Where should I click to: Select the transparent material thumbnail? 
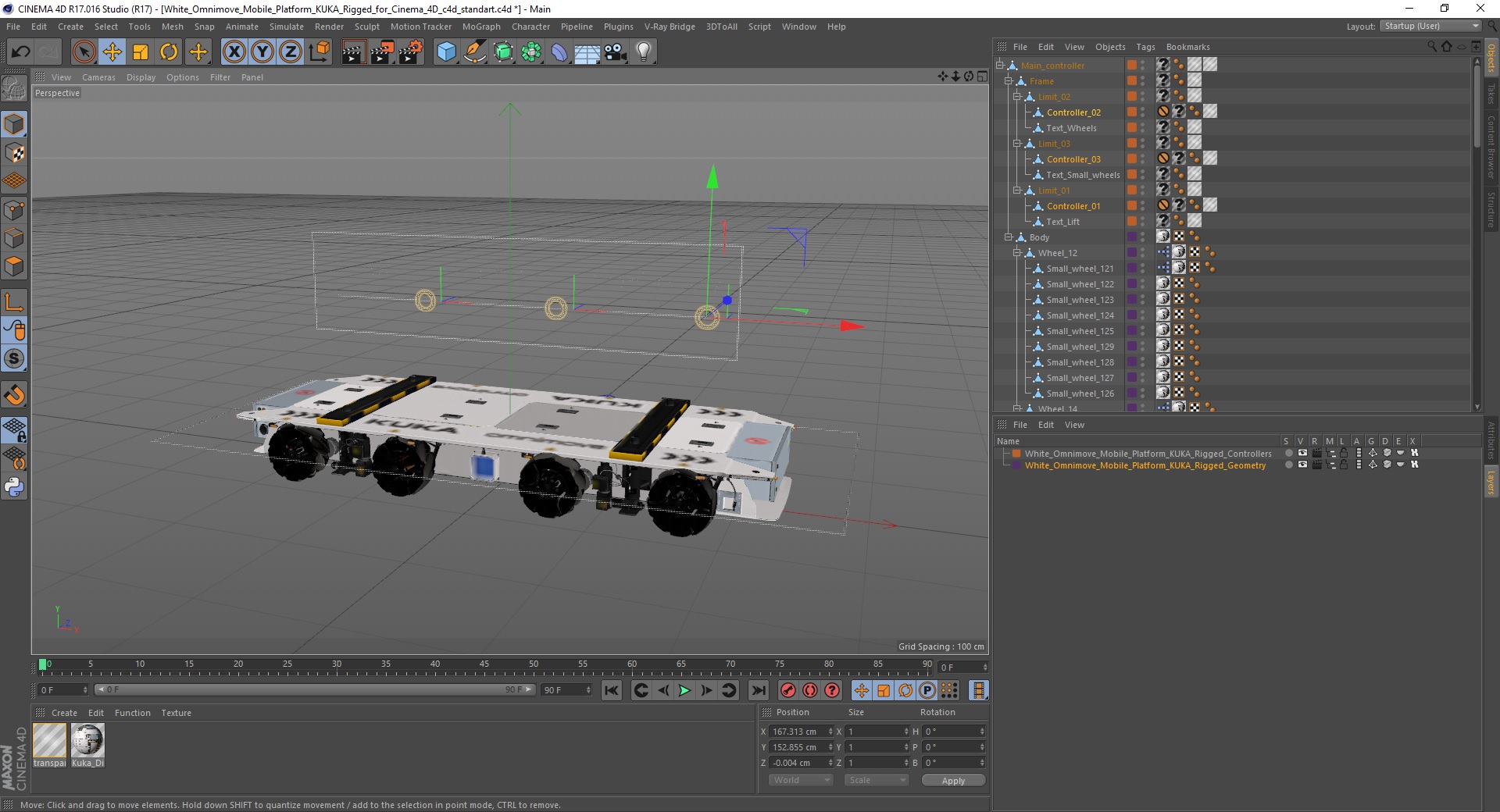coord(49,740)
